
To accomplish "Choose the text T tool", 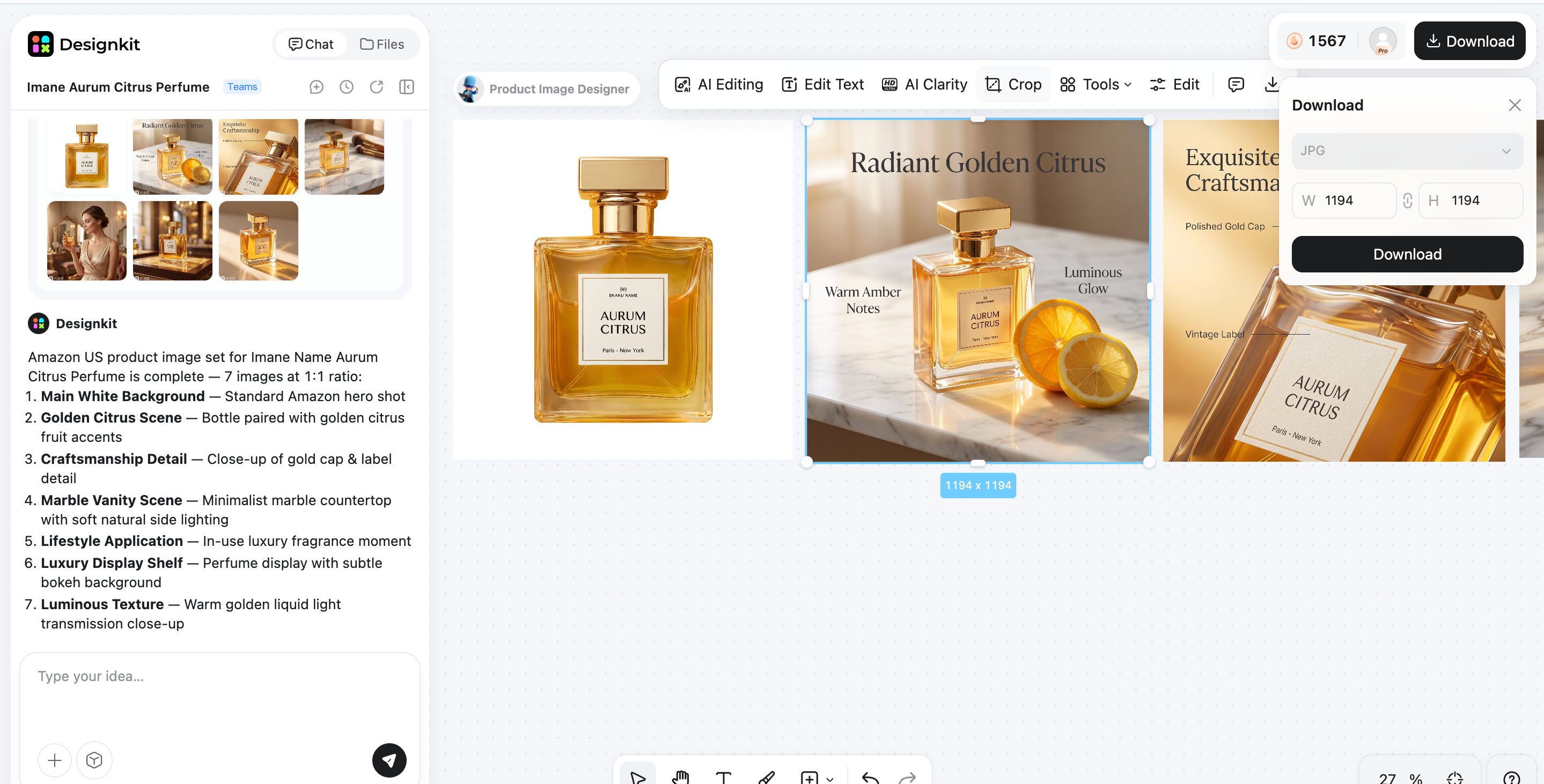I will pyautogui.click(x=724, y=777).
